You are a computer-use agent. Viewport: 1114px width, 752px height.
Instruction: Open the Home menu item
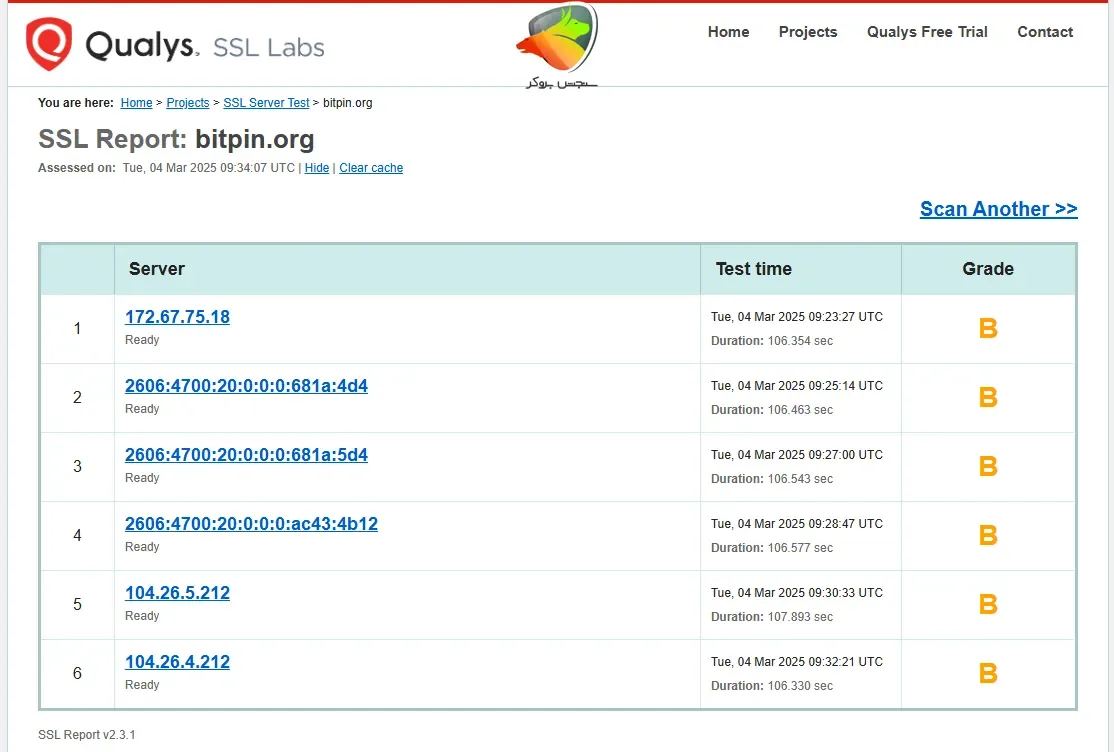click(728, 32)
